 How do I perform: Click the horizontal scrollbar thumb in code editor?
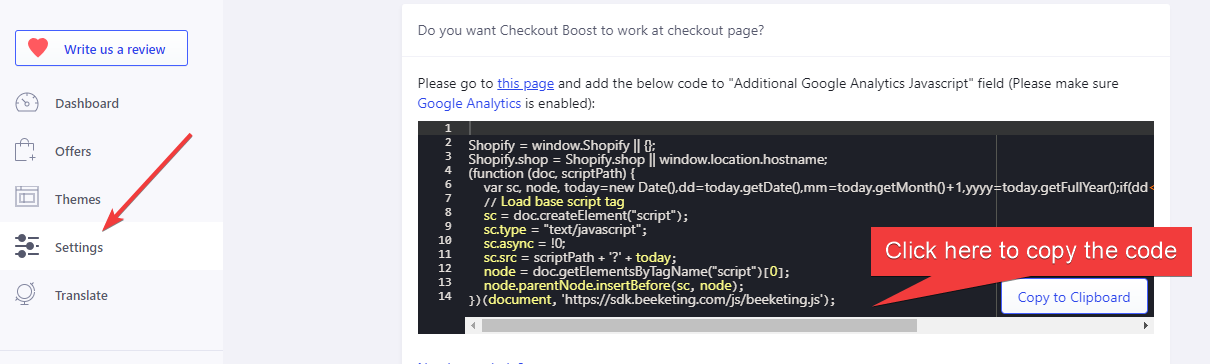pyautogui.click(x=699, y=325)
